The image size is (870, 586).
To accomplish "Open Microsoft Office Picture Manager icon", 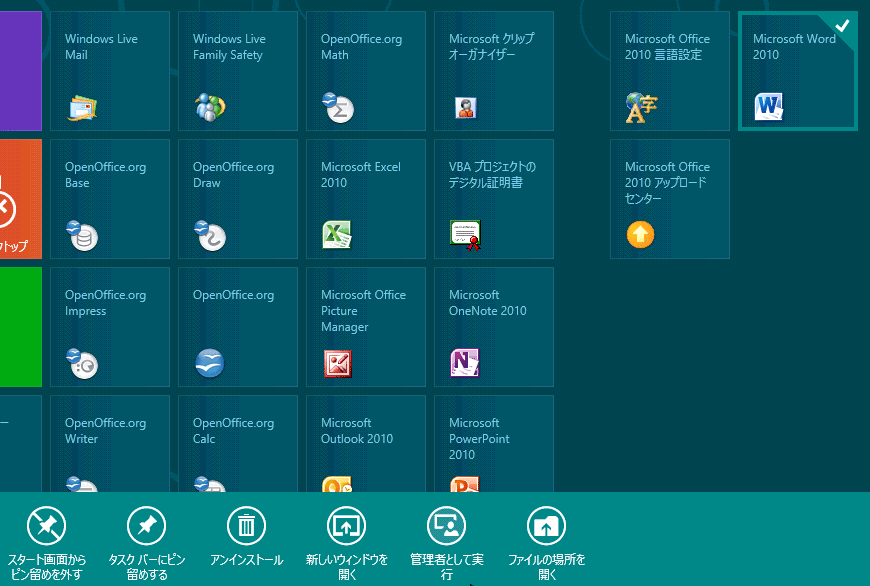I will [338, 364].
